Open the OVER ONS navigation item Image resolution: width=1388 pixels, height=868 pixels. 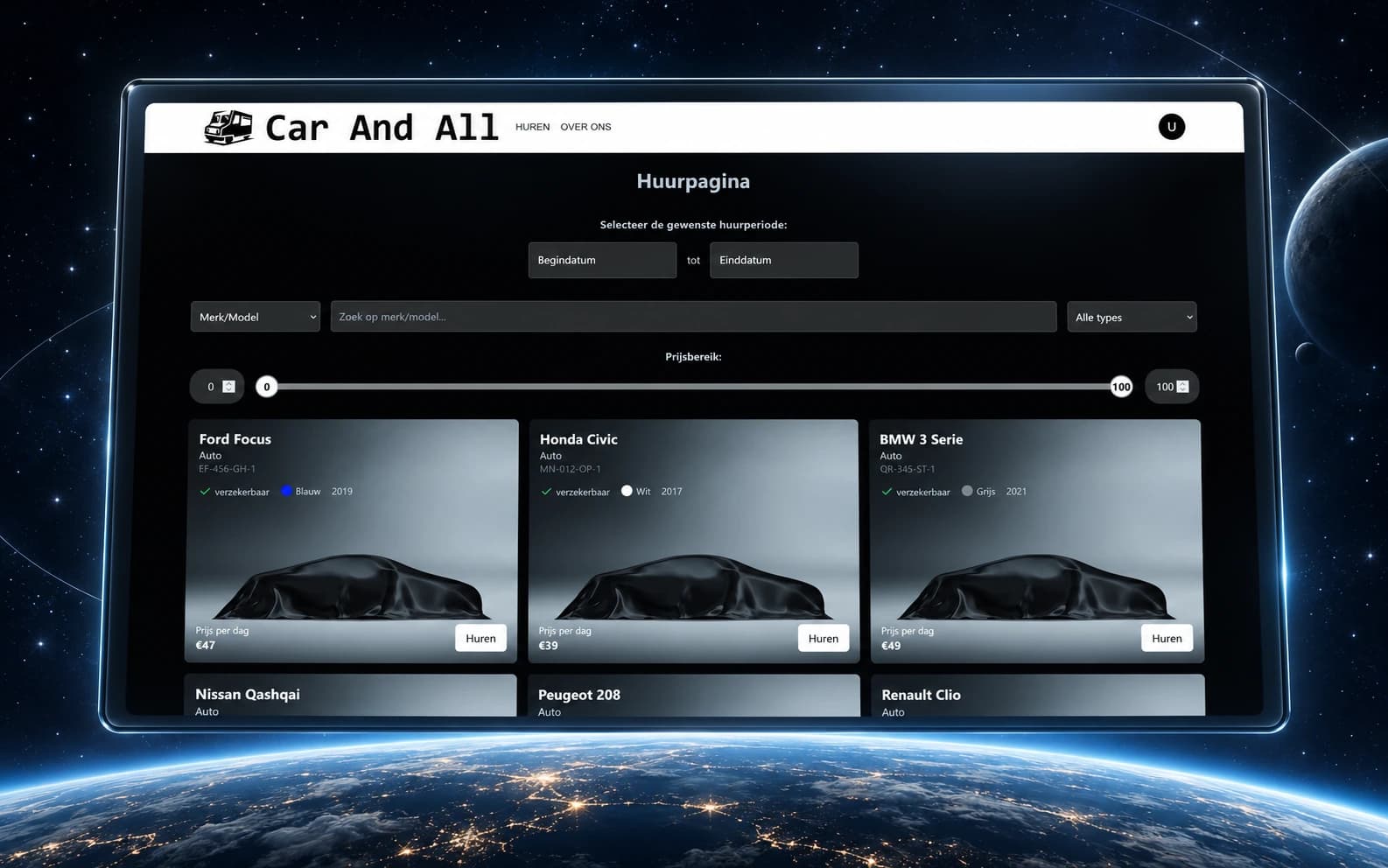585,127
